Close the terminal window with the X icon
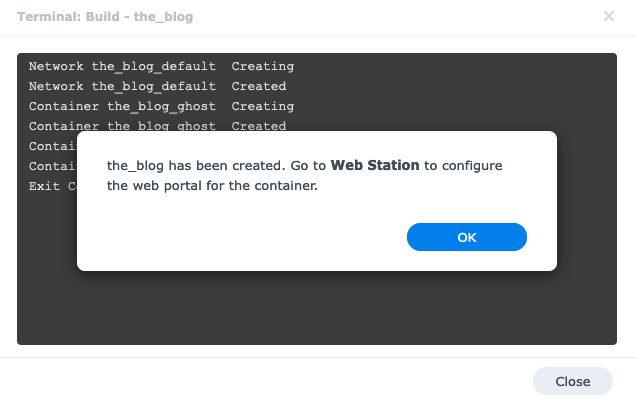 pyautogui.click(x=609, y=16)
